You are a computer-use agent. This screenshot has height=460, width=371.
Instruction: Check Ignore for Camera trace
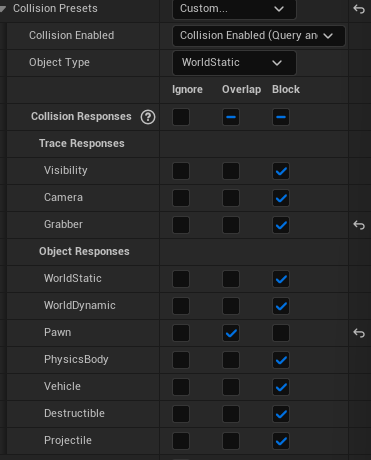click(x=181, y=198)
